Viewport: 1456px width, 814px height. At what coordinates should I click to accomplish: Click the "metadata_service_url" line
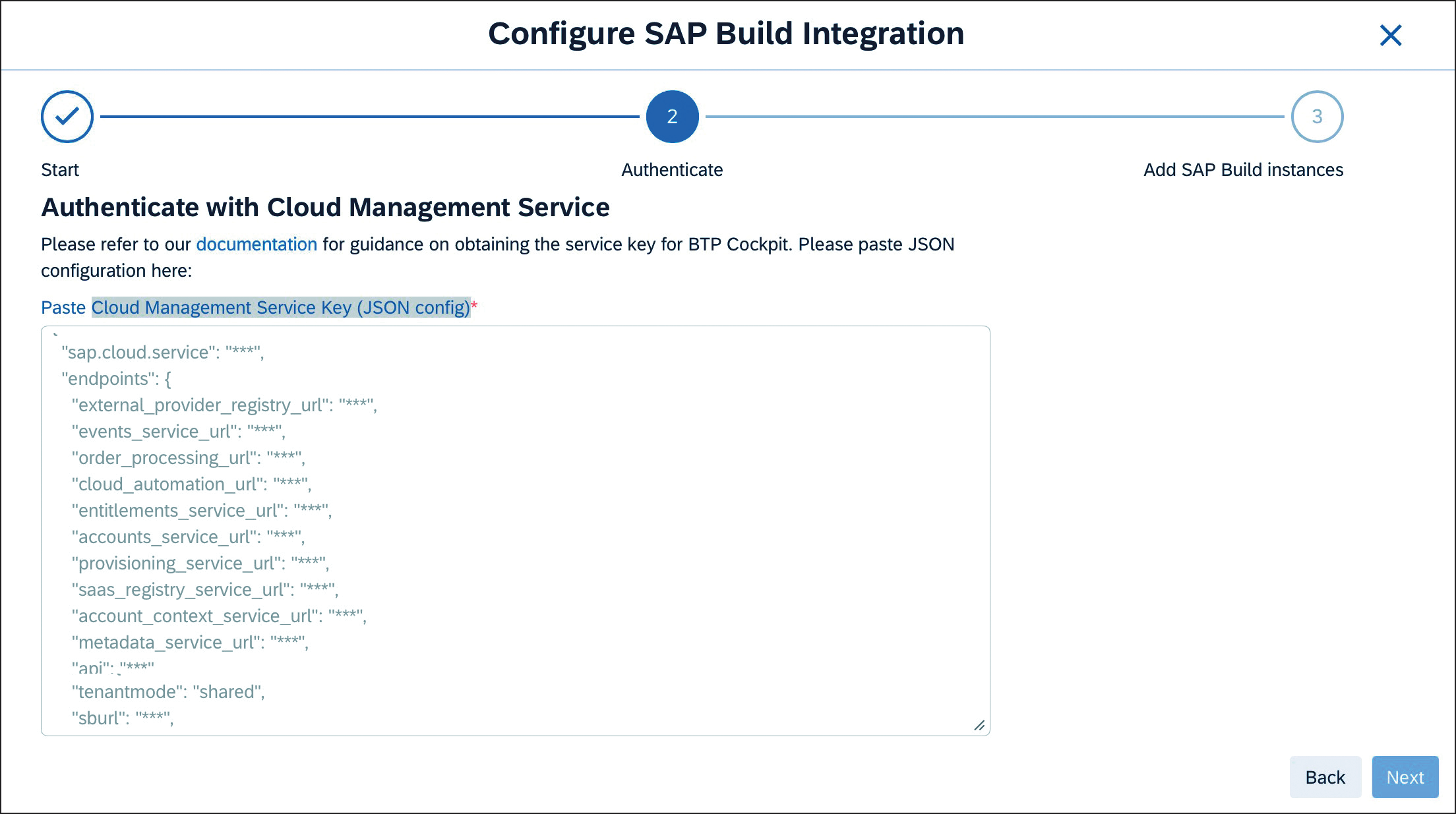[x=190, y=643]
